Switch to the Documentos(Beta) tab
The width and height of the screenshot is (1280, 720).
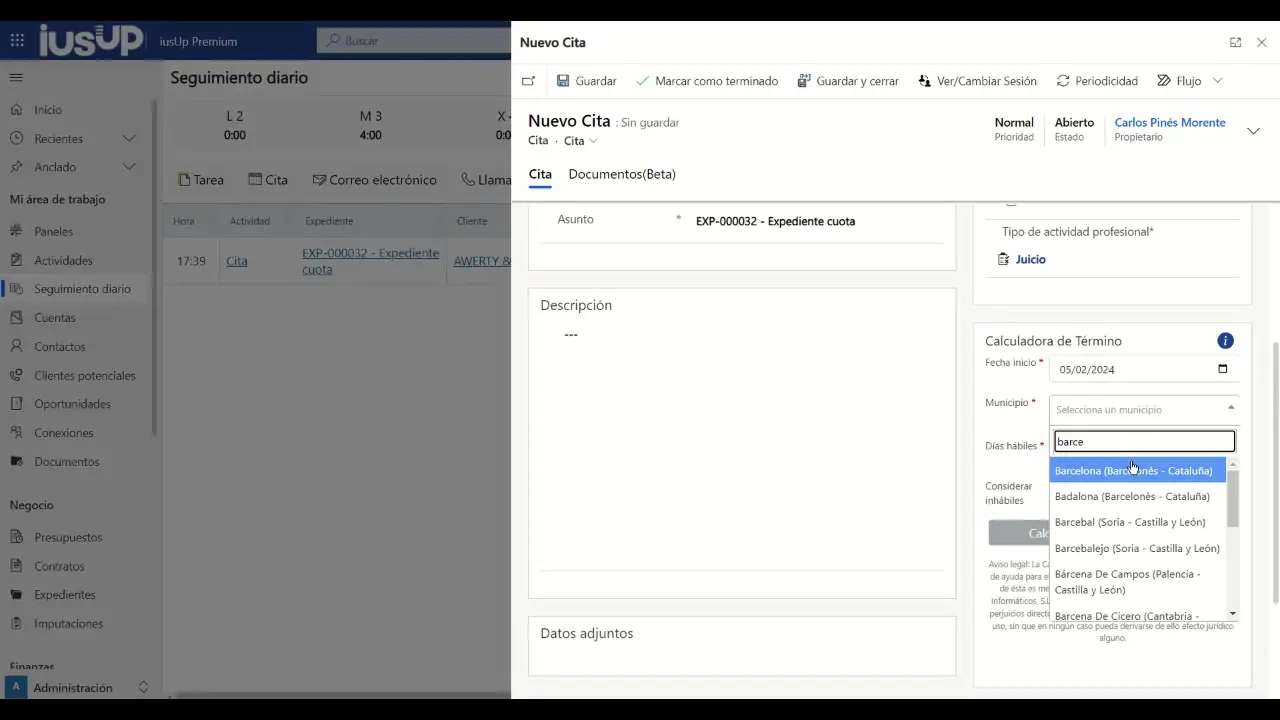click(x=622, y=174)
